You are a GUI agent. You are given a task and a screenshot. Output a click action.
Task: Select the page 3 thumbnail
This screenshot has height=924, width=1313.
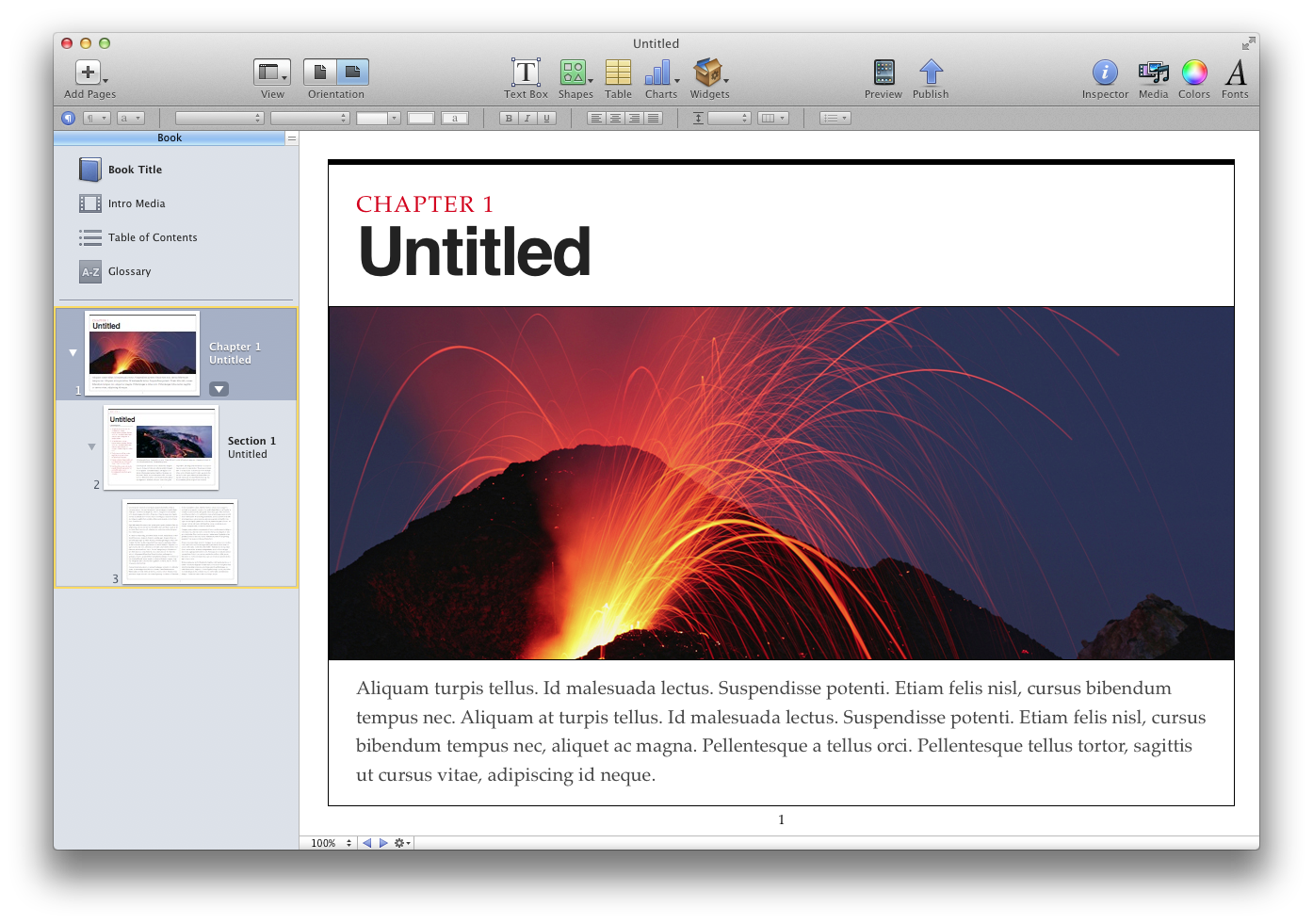[179, 542]
